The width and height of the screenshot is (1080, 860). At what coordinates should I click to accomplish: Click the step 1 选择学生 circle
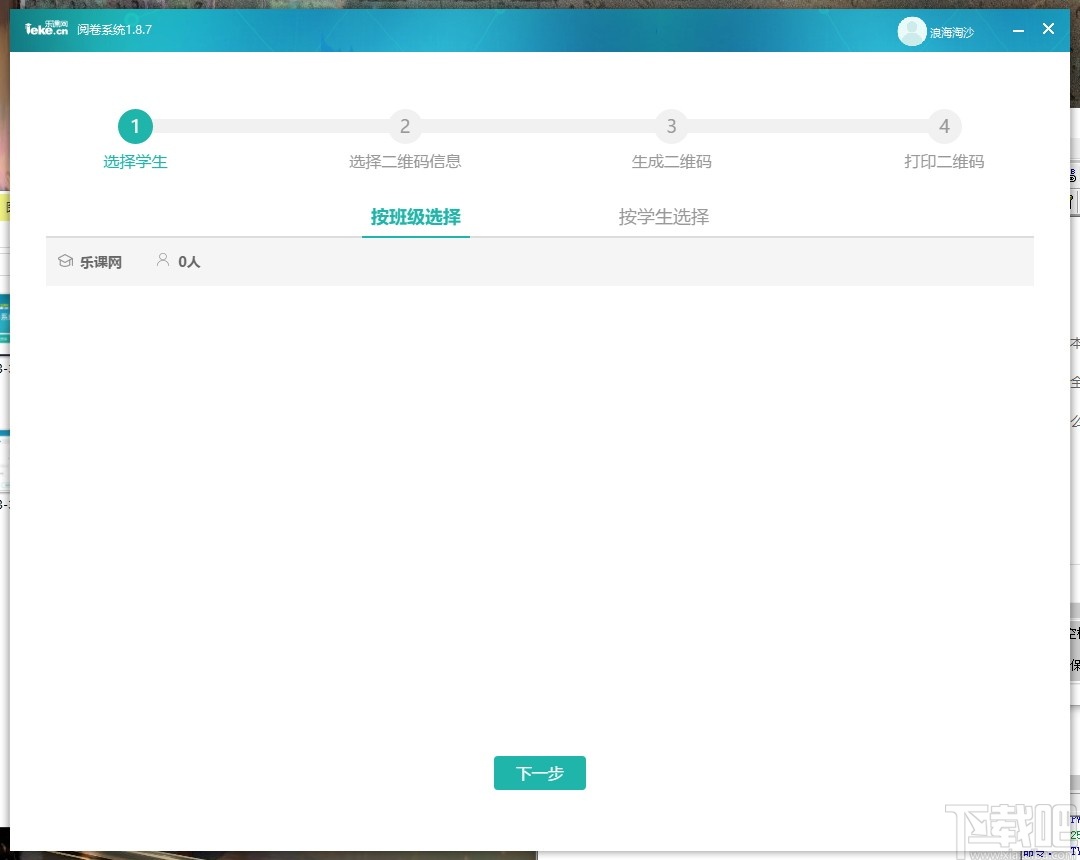click(x=135, y=126)
